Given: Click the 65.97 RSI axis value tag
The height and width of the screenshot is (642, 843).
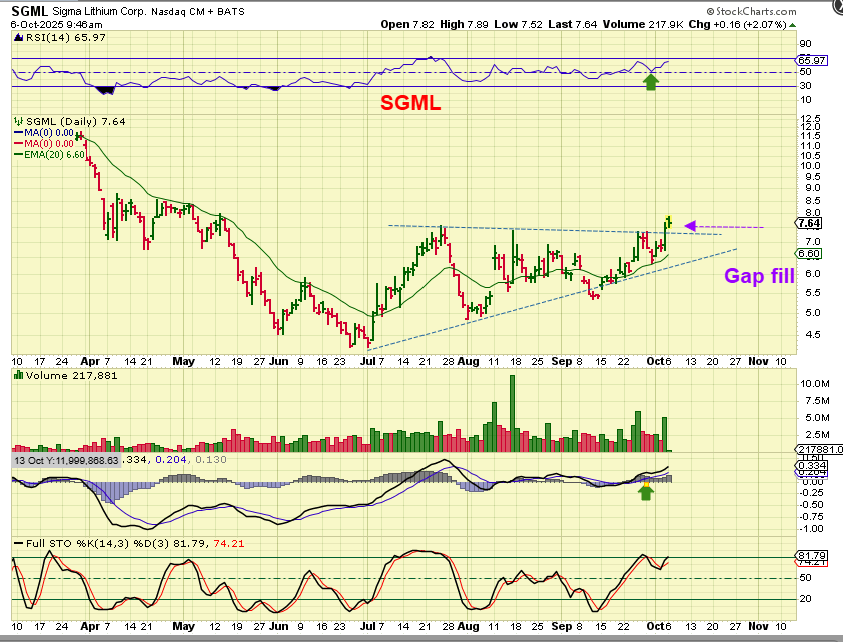Looking at the screenshot, I should (x=811, y=60).
